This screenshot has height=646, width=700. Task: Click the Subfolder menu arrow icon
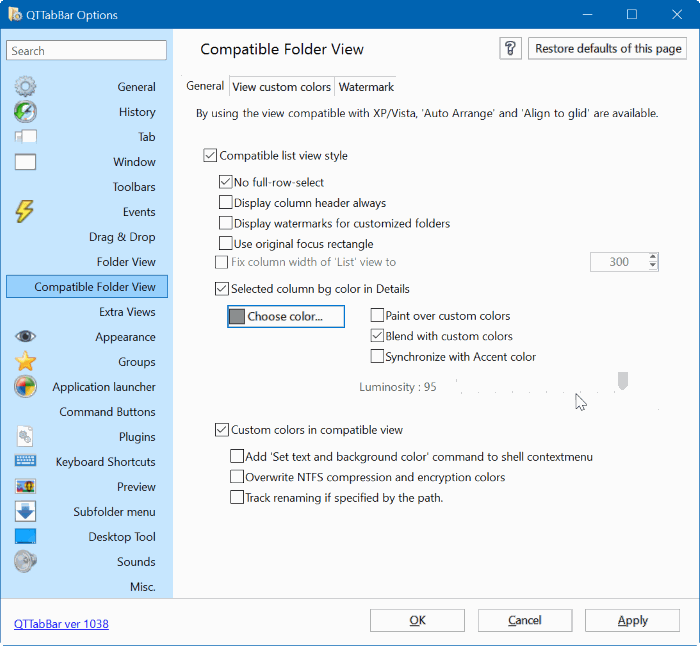[25, 511]
